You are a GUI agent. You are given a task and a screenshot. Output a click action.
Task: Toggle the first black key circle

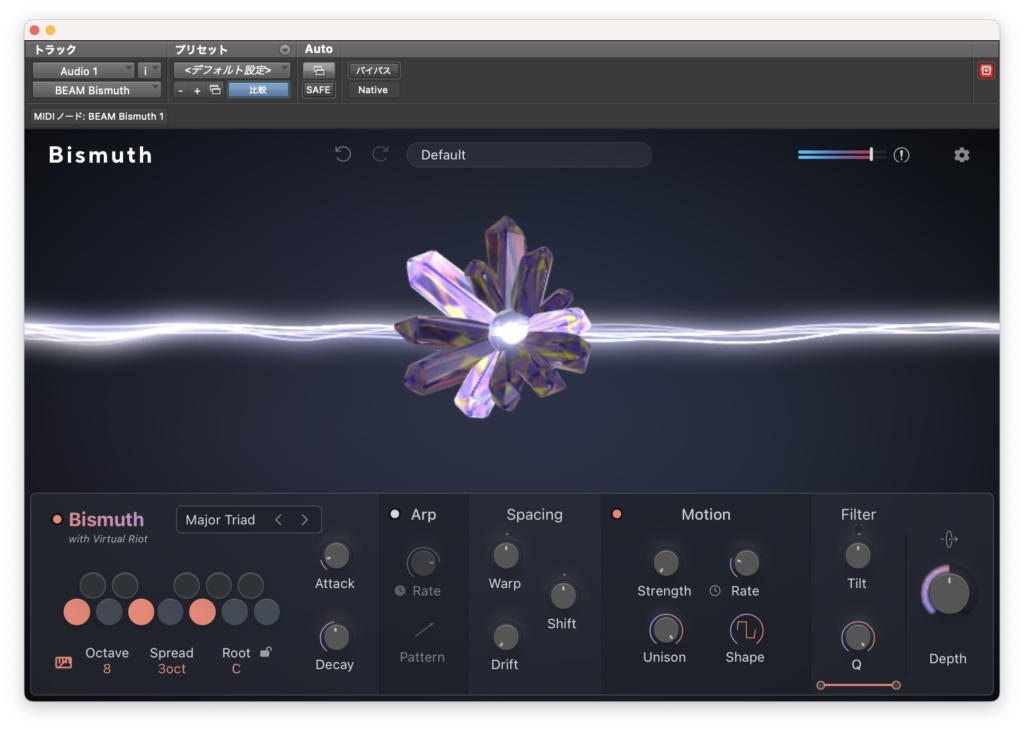point(93,585)
